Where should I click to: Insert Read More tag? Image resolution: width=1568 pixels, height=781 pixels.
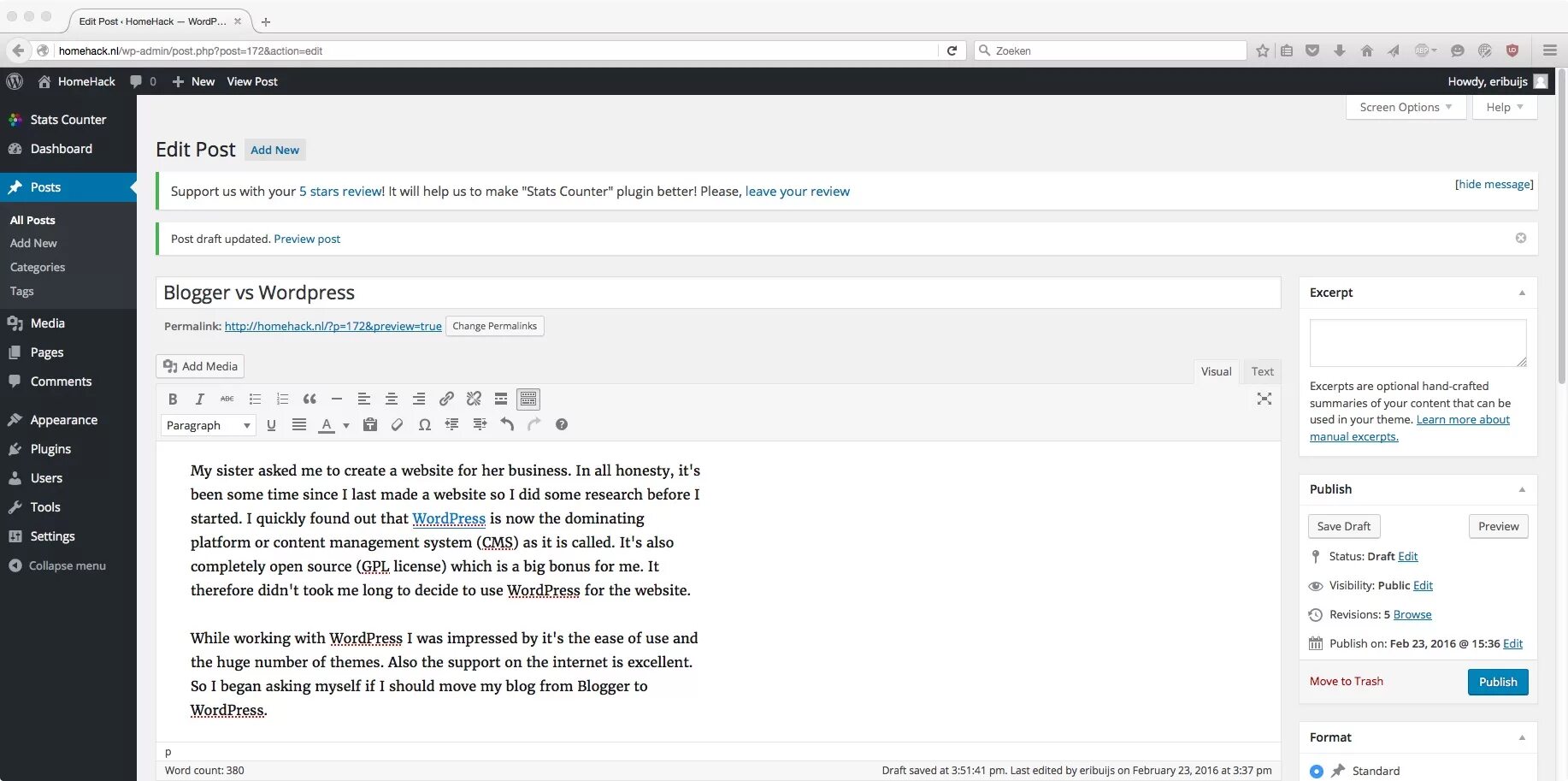[501, 399]
